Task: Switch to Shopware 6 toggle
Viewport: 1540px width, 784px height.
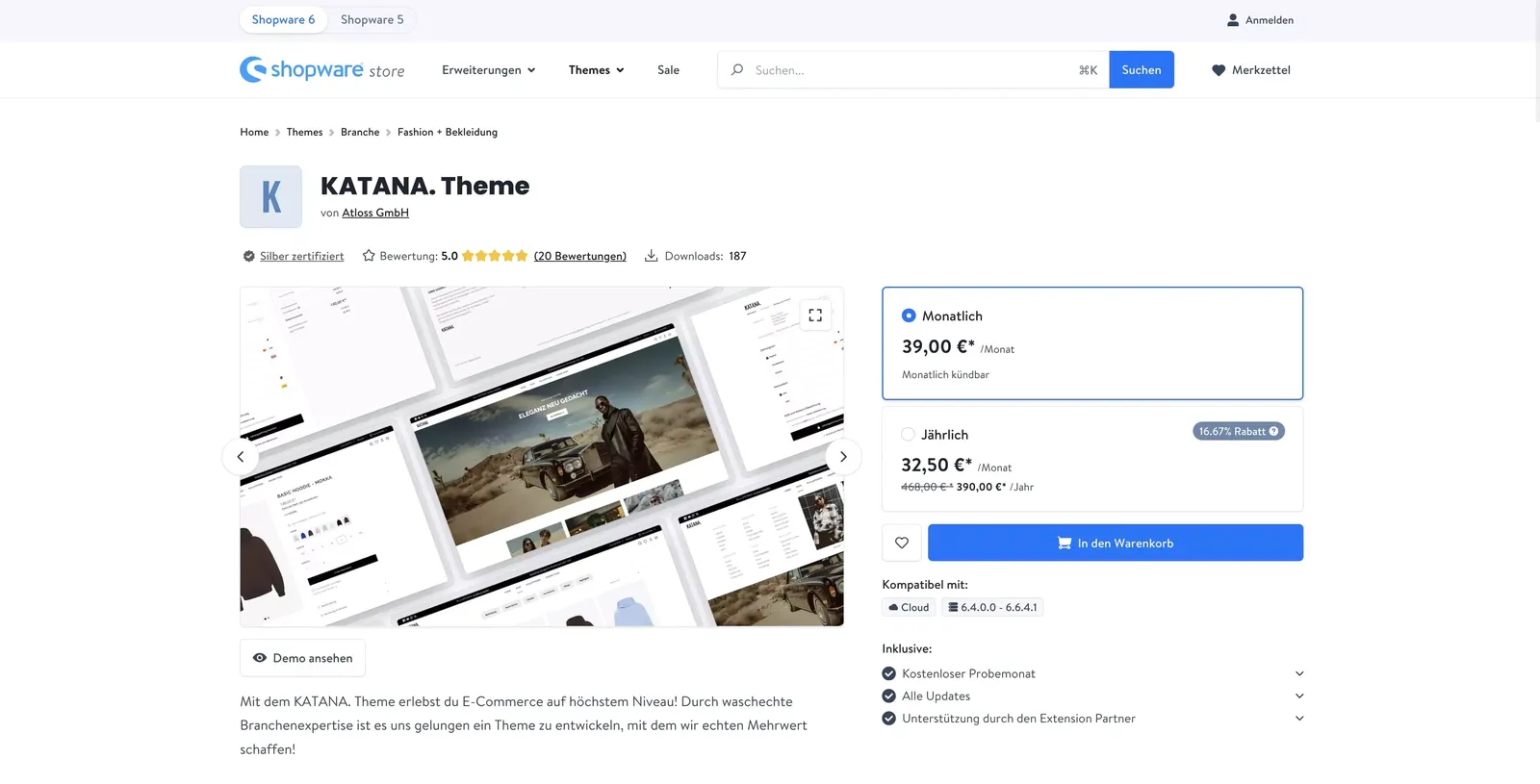Action: (284, 20)
